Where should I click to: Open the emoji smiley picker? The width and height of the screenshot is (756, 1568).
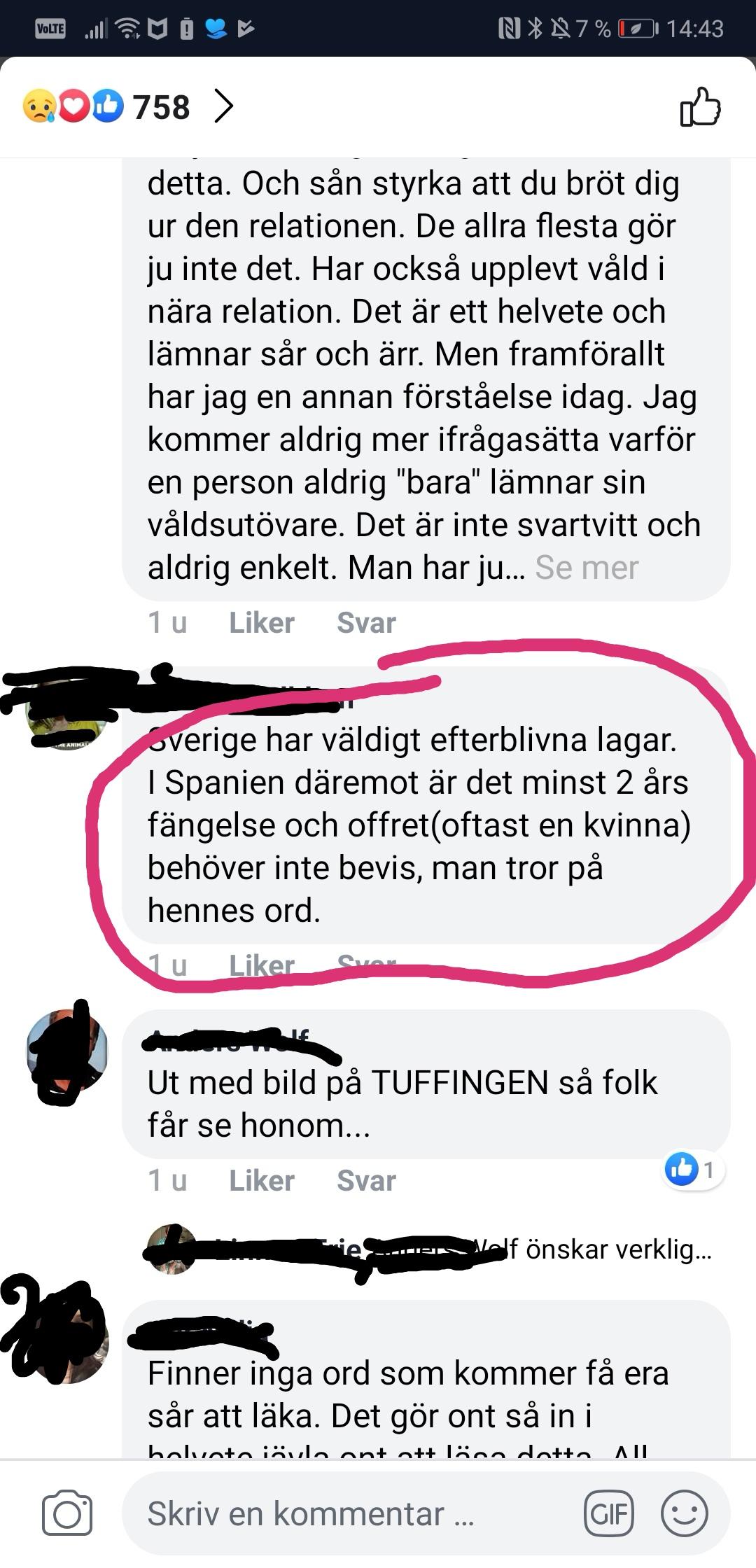point(685,1514)
